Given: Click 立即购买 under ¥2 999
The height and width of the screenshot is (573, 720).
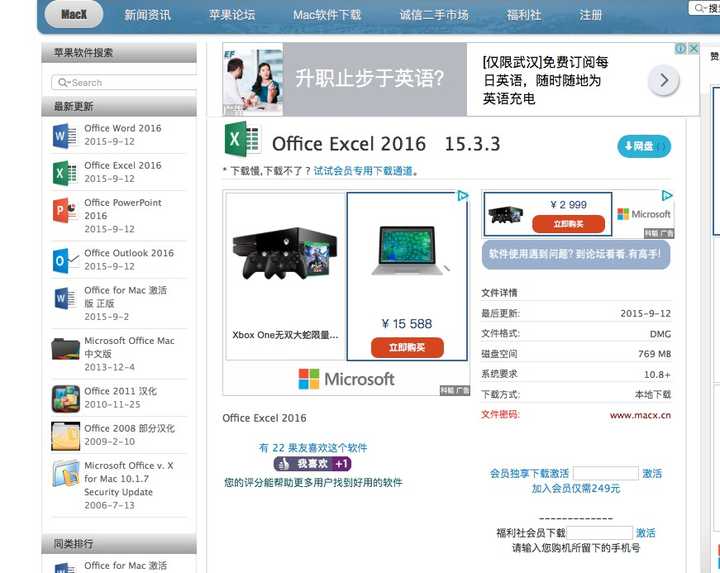Looking at the screenshot, I should pyautogui.click(x=568, y=224).
